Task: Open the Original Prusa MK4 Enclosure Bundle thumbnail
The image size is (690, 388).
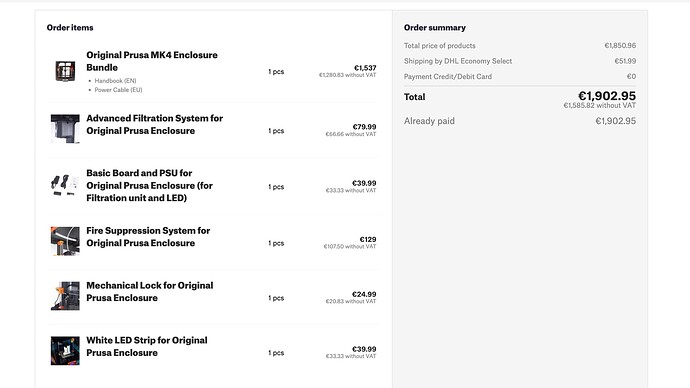Action: pyautogui.click(x=65, y=71)
